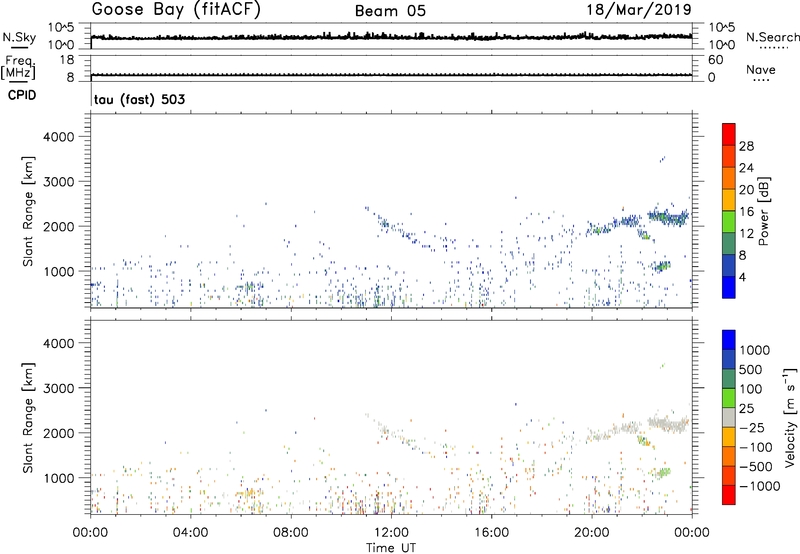800x554 pixels.
Task: Click the '-1000' label on the velocity colorbar
Action: (760, 486)
